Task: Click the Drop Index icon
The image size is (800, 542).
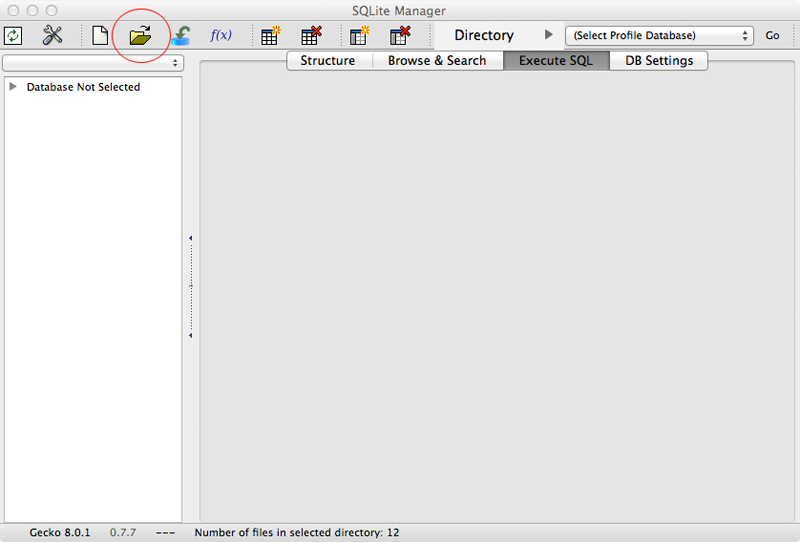Action: coord(400,36)
